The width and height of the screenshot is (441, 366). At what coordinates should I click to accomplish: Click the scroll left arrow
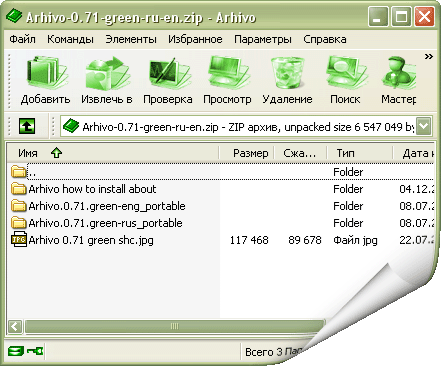pyautogui.click(x=15, y=327)
